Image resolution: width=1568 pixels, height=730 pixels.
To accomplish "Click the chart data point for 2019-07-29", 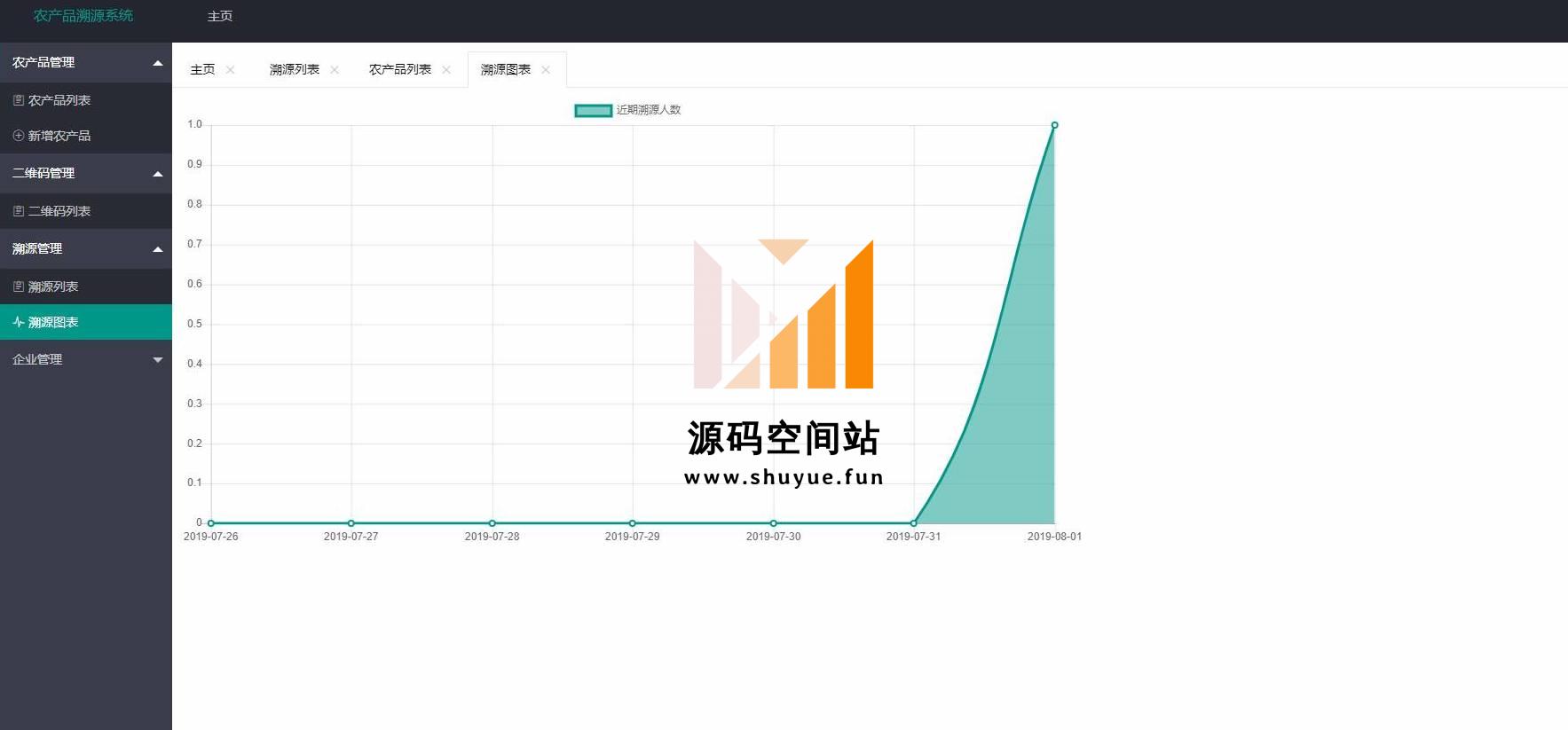I will pyautogui.click(x=633, y=523).
